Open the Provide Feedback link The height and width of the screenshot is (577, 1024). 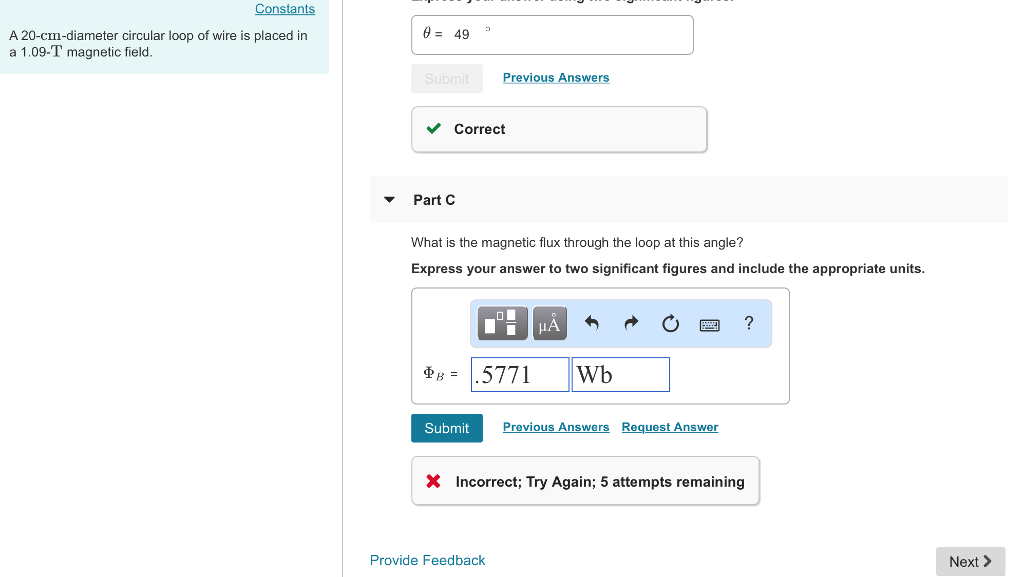427,560
